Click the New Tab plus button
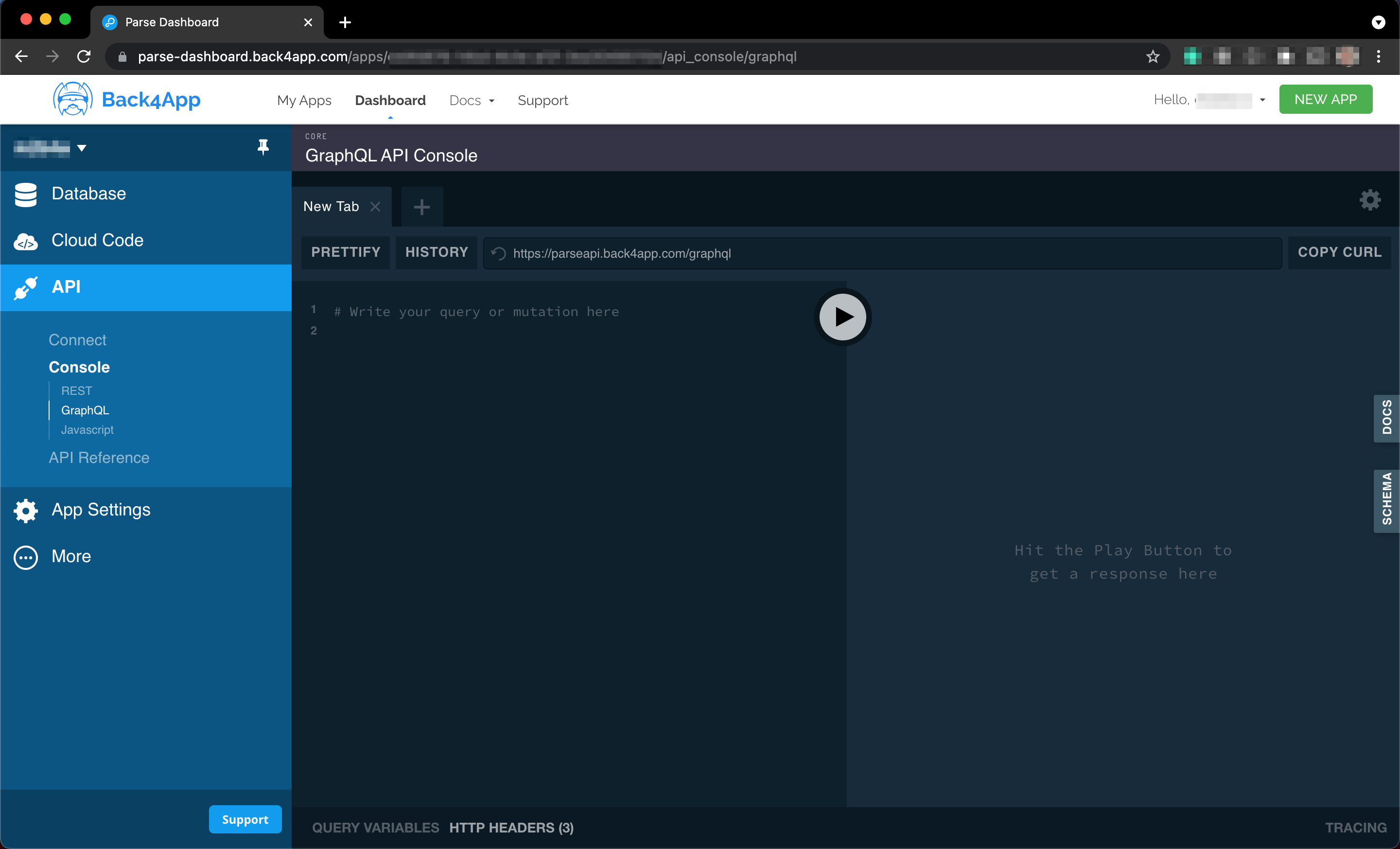Viewport: 1400px width, 849px height. point(422,207)
